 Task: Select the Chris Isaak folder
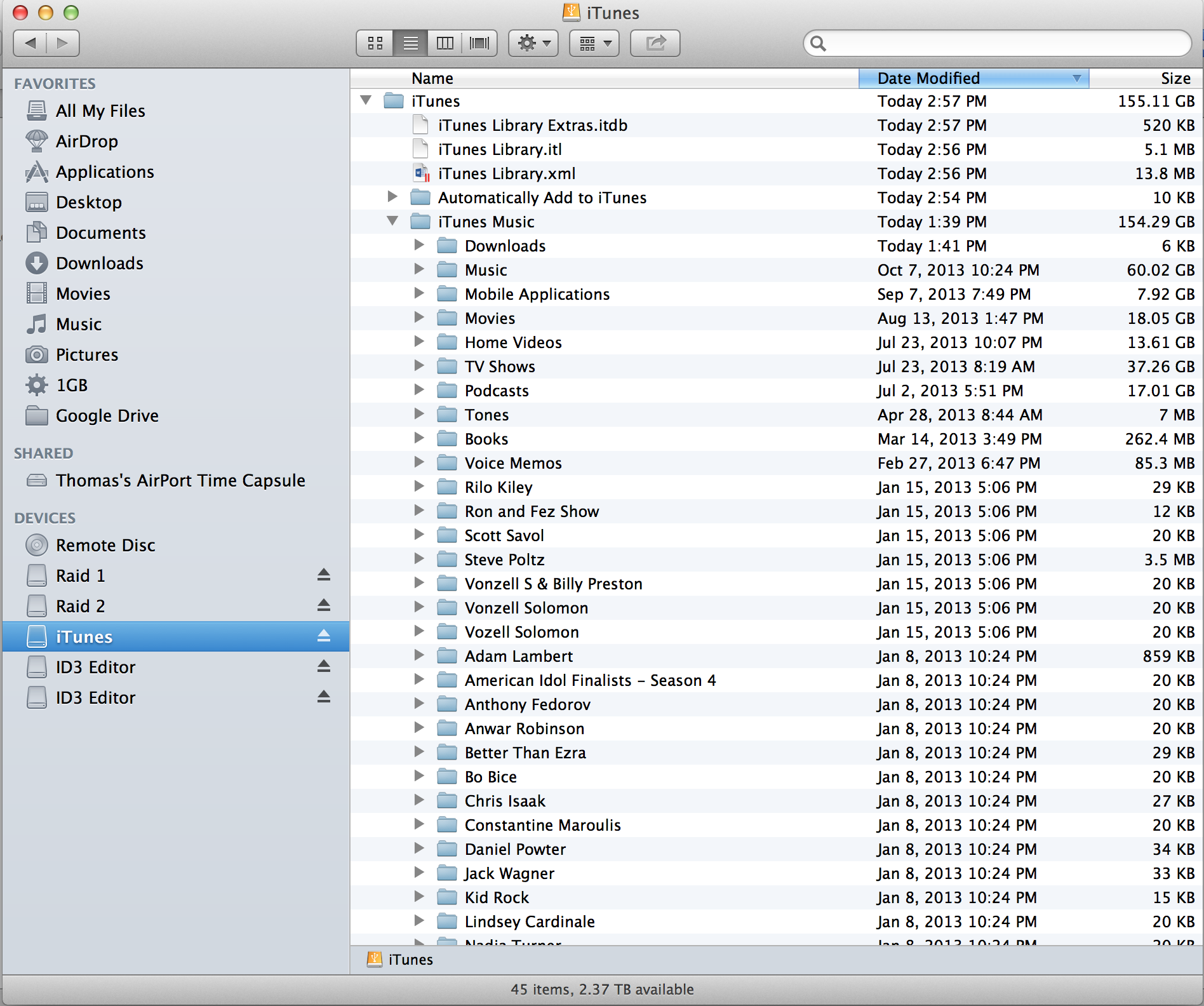click(776, 801)
